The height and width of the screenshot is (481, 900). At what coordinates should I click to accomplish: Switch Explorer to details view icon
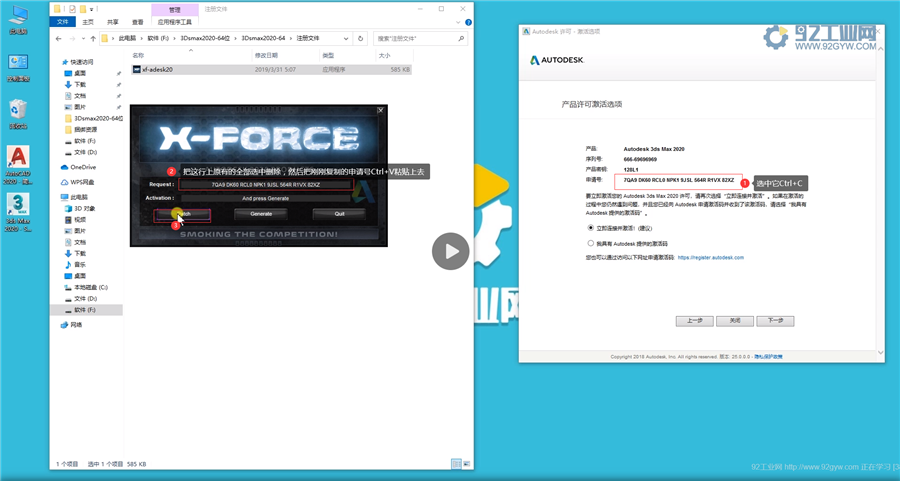pyautogui.click(x=456, y=463)
